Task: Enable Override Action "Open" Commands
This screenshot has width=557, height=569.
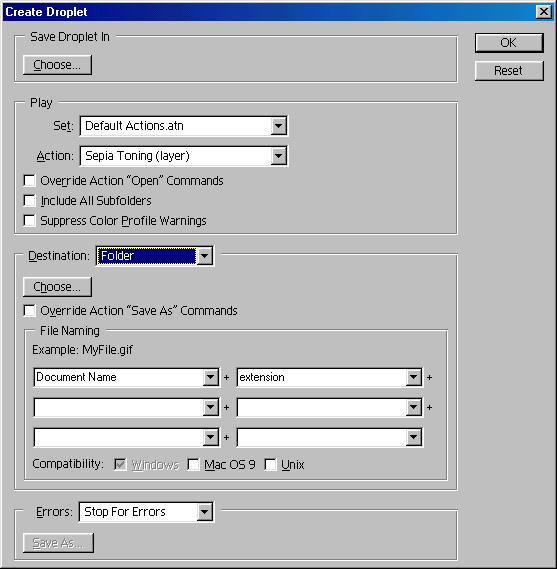Action: pyautogui.click(x=29, y=180)
